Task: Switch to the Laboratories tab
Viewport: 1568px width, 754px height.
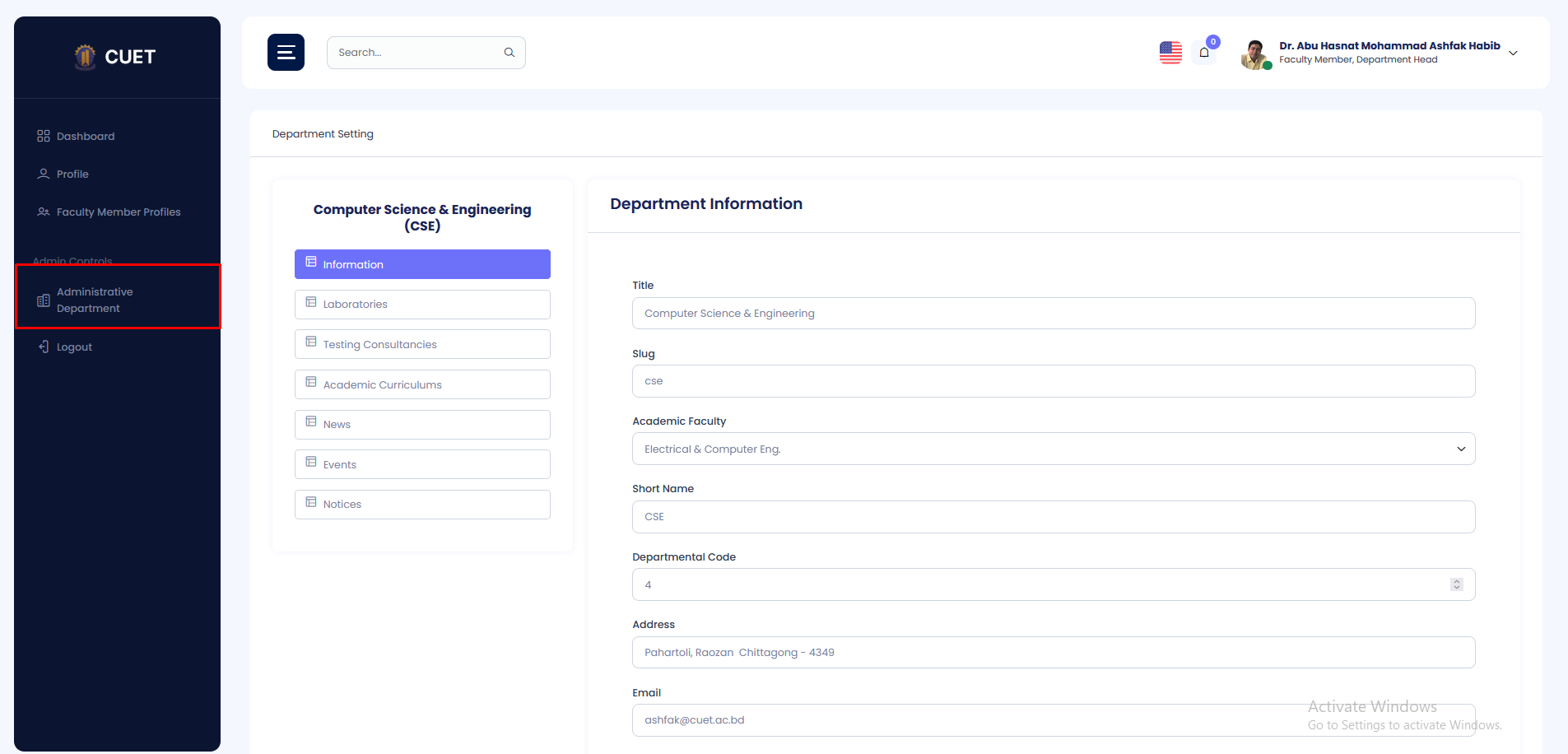Action: 421,305
